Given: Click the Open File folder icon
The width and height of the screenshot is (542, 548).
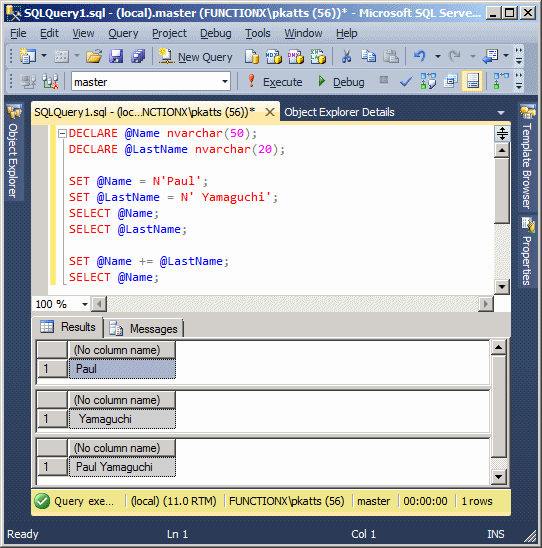Looking at the screenshot, I should coord(94,56).
